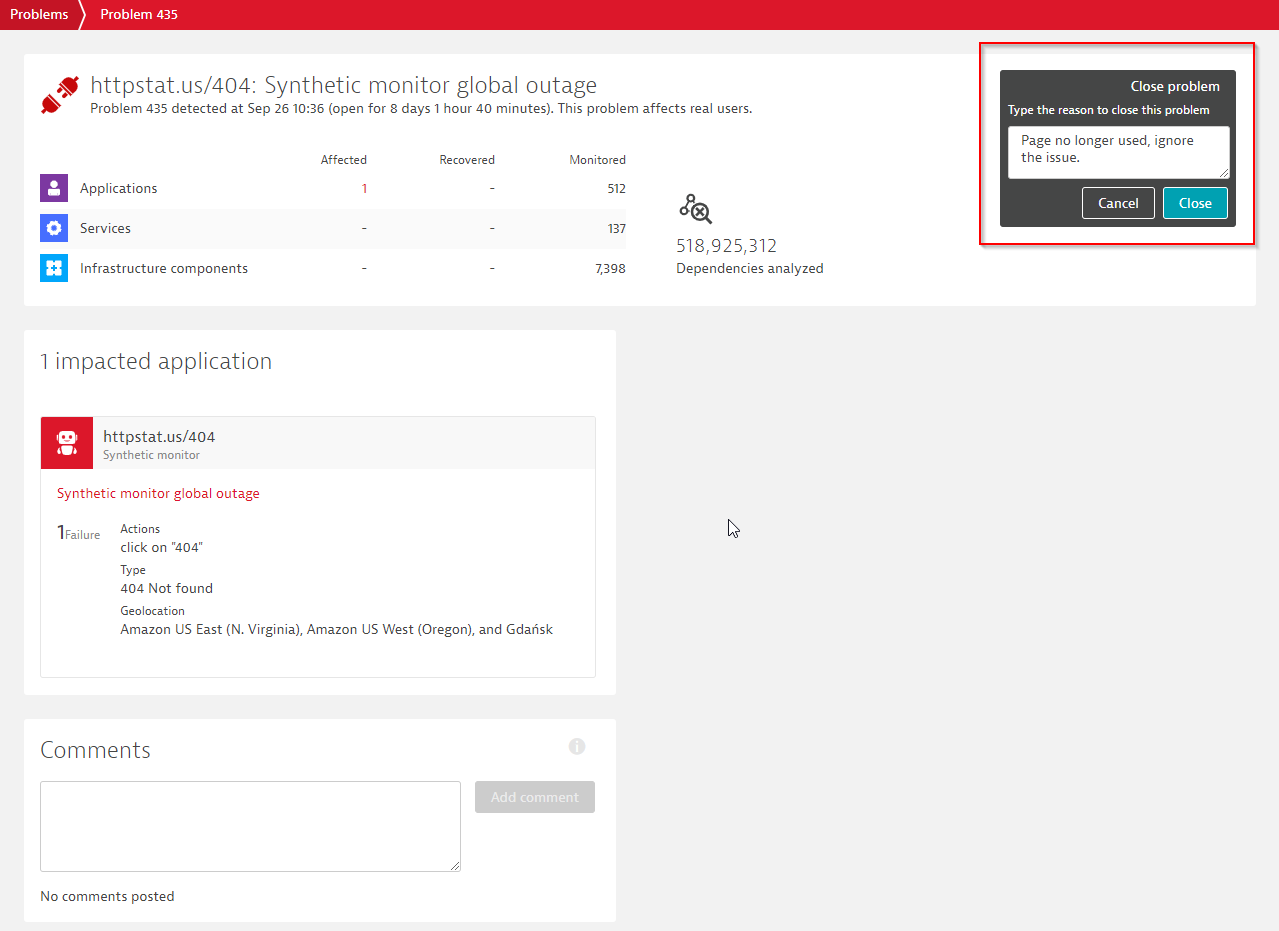The image size is (1279, 931).
Task: Click the Services row label
Action: pyautogui.click(x=105, y=228)
